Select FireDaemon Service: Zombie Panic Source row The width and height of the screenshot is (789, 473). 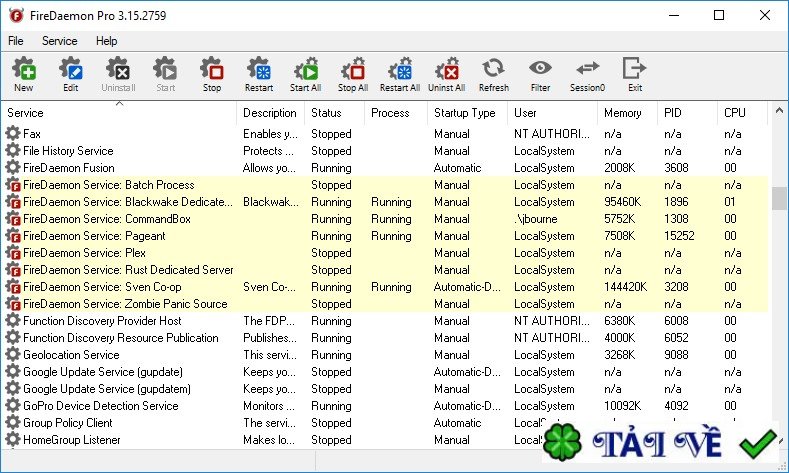click(385, 303)
